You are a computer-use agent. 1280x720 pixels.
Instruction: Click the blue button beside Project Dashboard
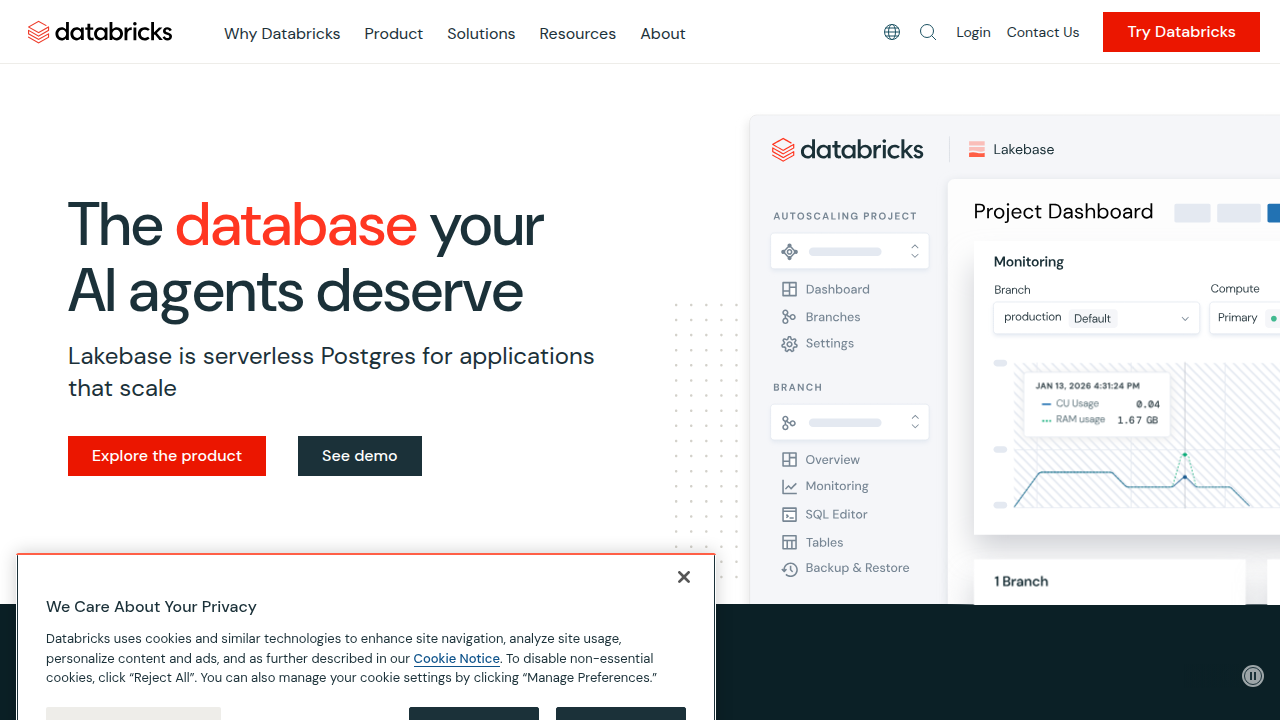[1274, 213]
